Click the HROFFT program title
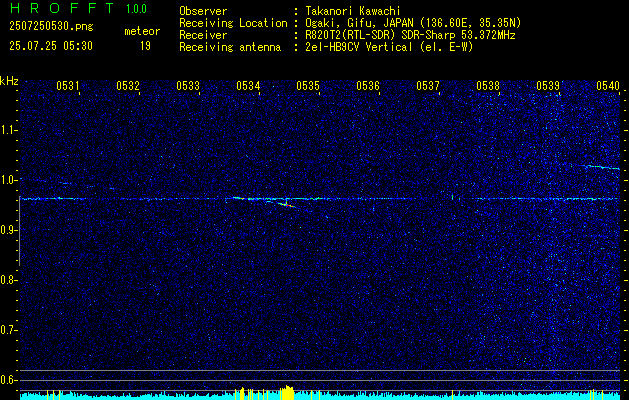This screenshot has height=400, width=629. coord(63,8)
